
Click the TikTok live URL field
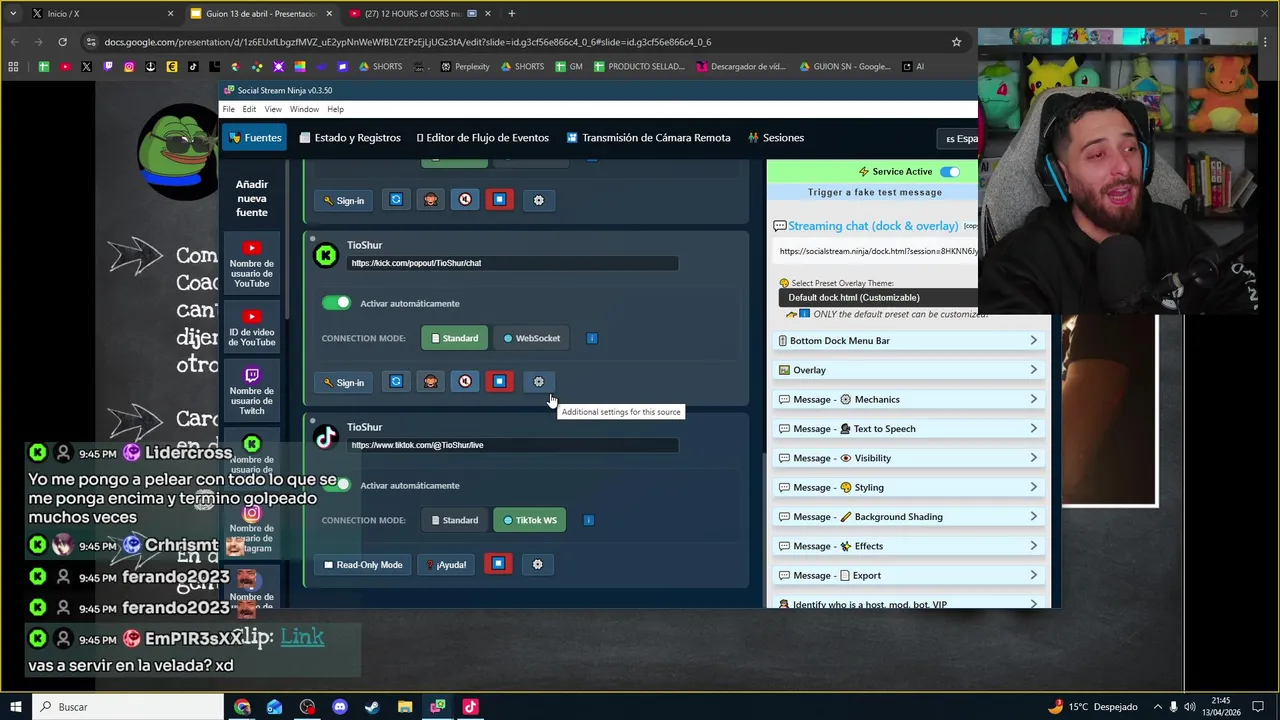point(513,445)
